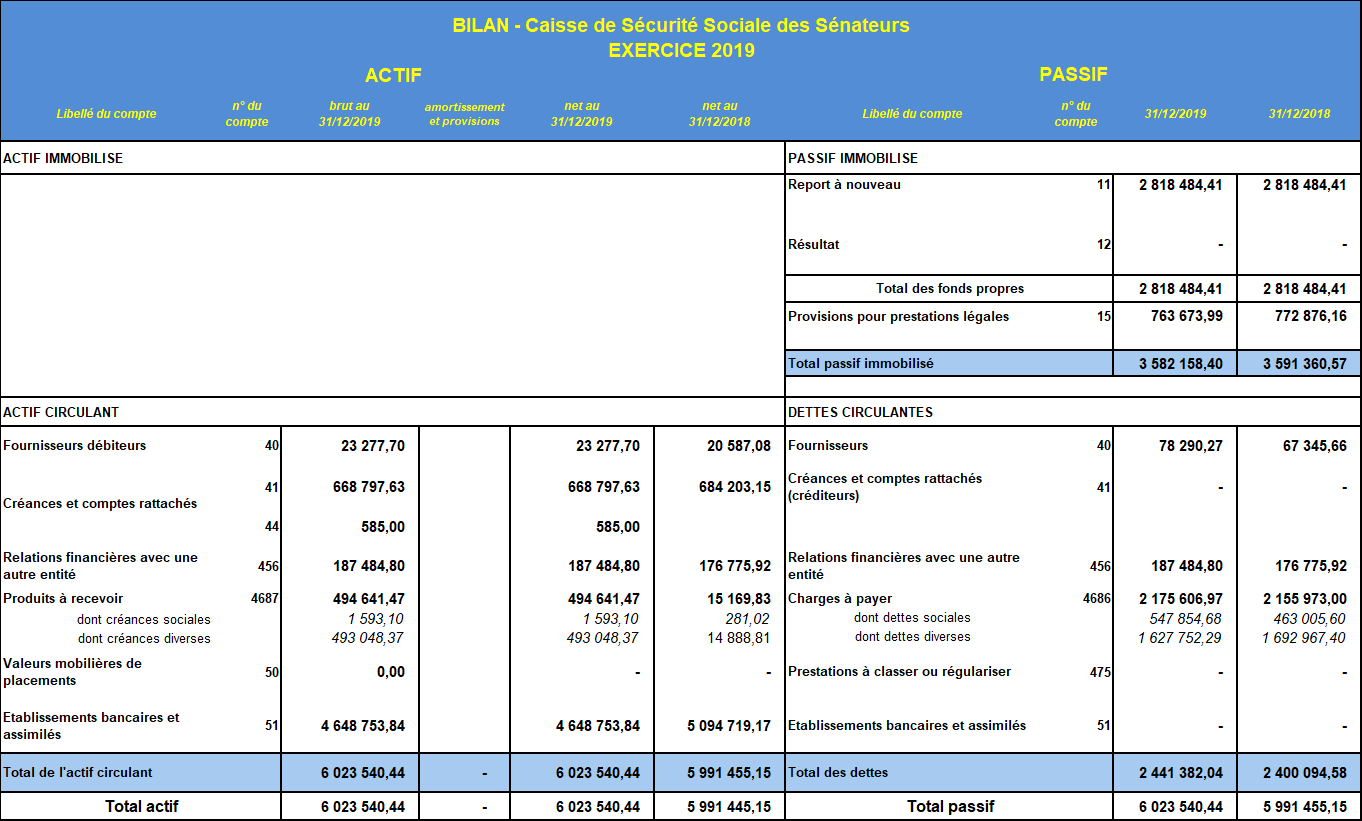Click the 'Fournisseurs débiteurs' row label
Viewport: 1362px width, 821px height.
[75, 446]
